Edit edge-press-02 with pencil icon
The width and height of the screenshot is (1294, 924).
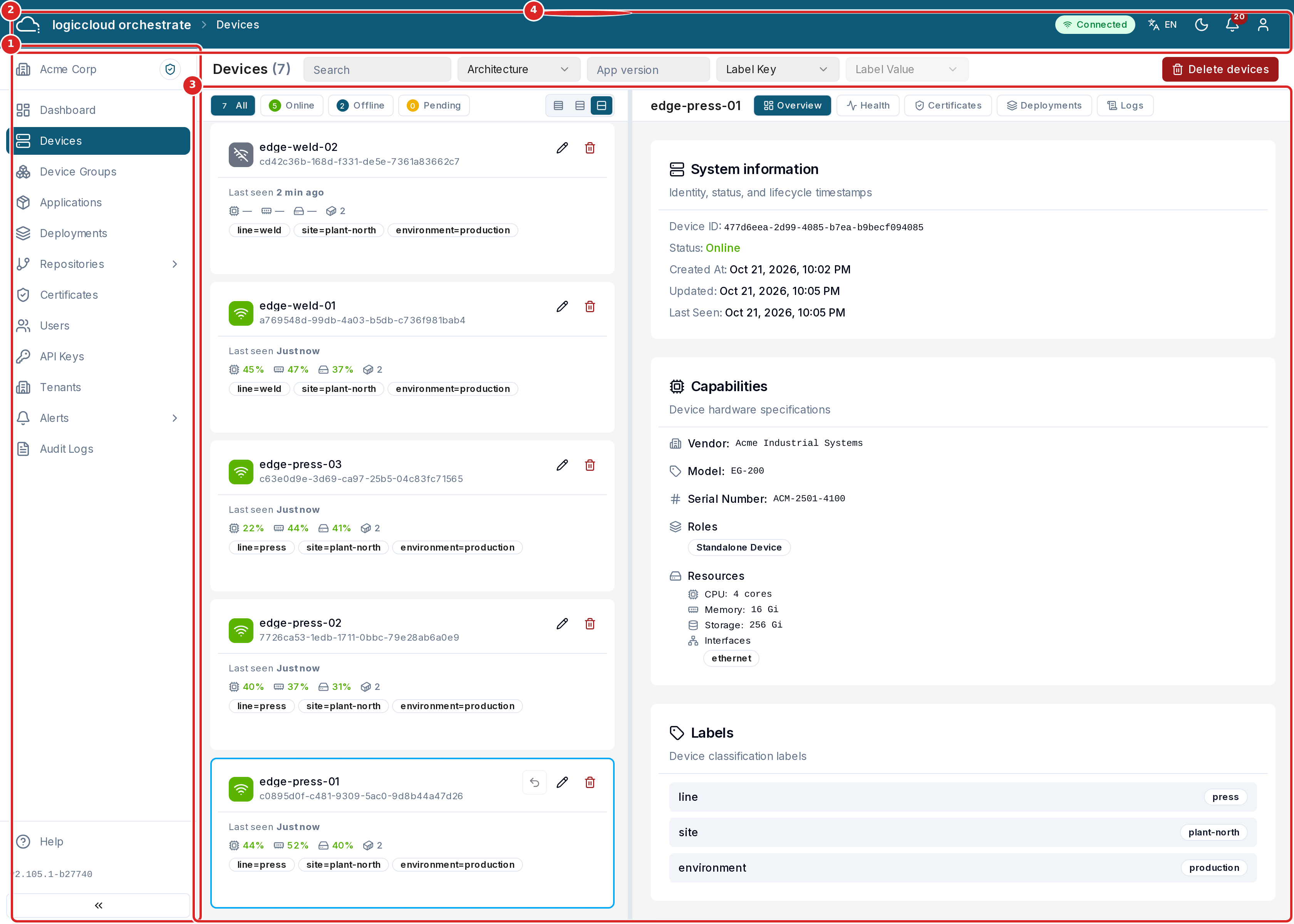pos(562,624)
